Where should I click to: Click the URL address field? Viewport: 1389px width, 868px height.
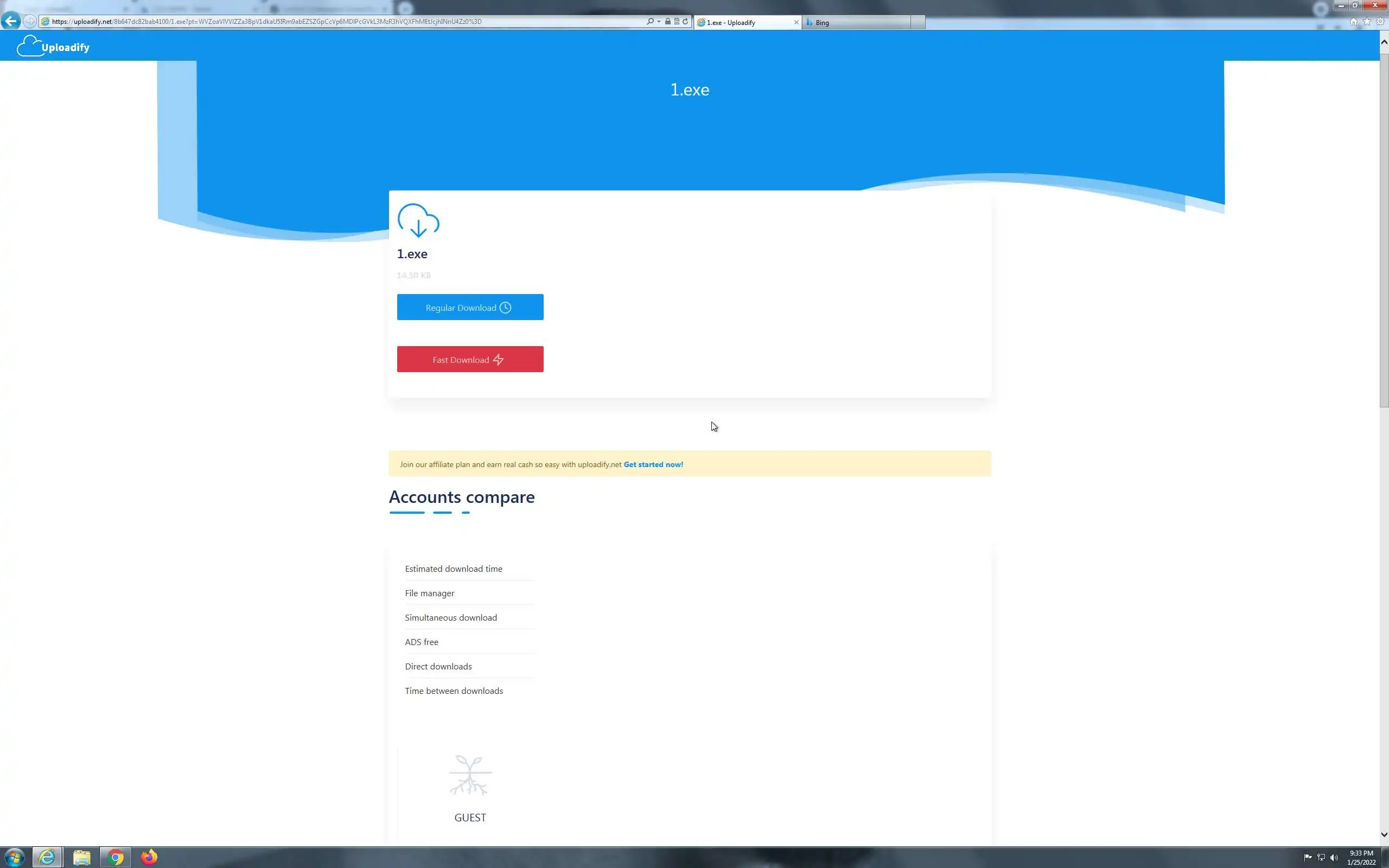click(x=345, y=21)
